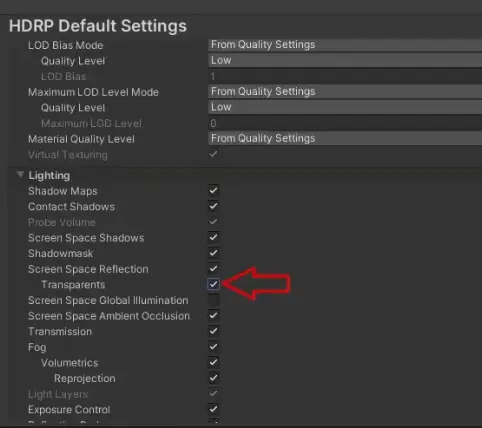
Task: Click the Probe Volume label
Action: (x=62, y=222)
